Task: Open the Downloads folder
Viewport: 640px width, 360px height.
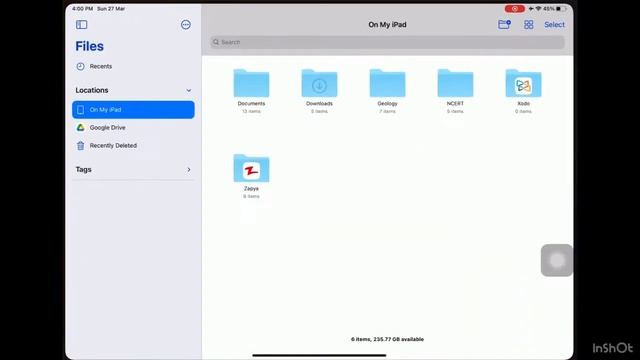Action: click(319, 83)
